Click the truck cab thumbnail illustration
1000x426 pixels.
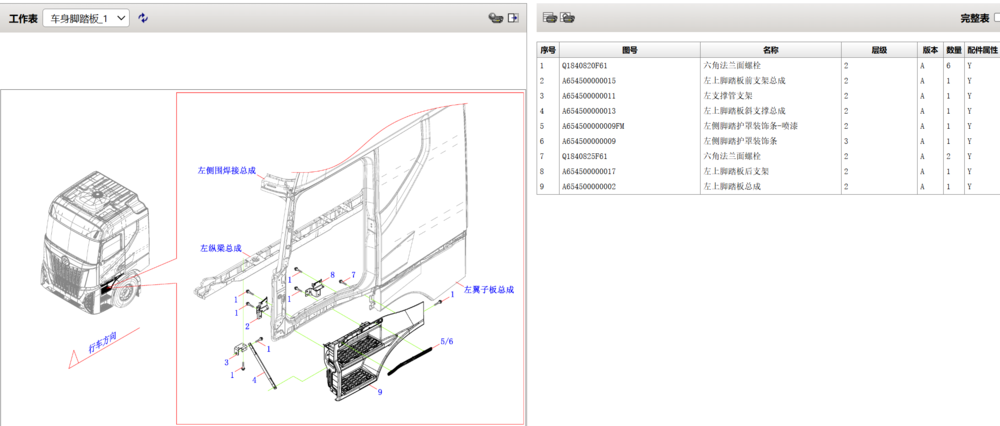pos(96,242)
